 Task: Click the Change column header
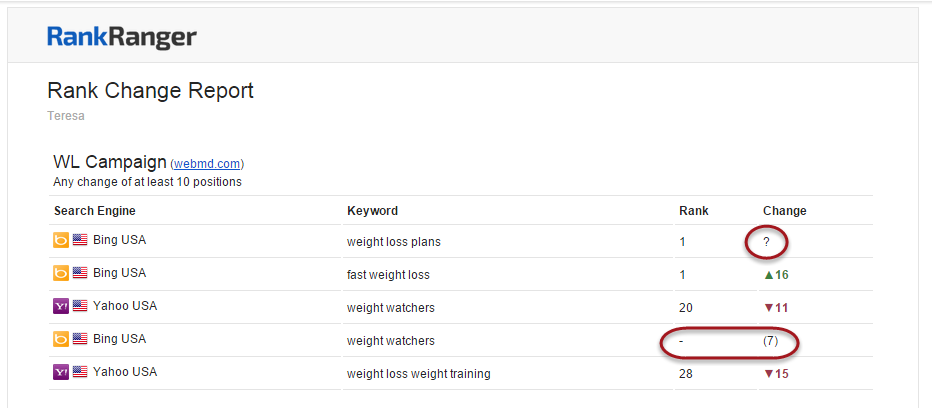(784, 211)
